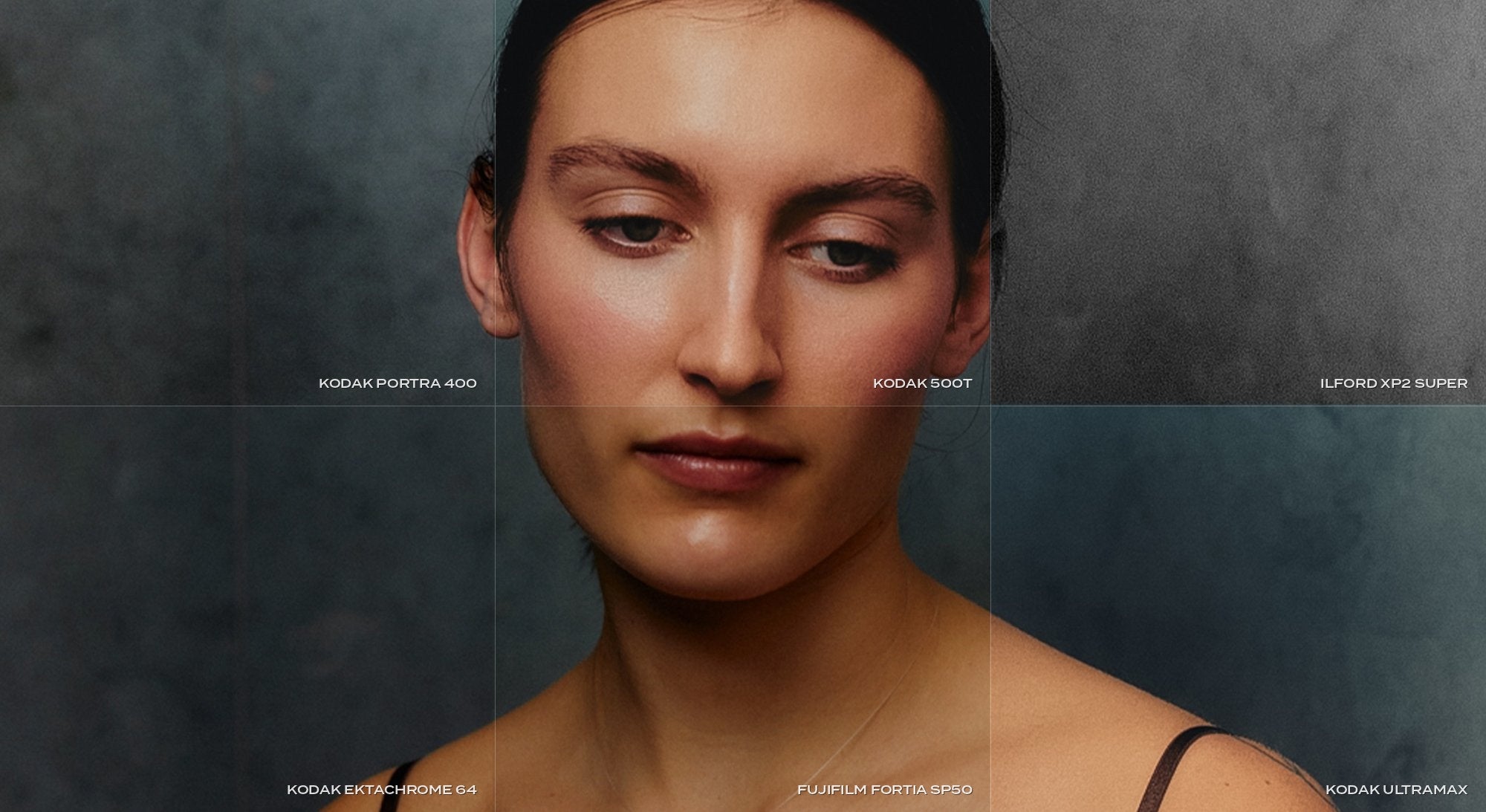
Task: Click the Fujifilm Fortia SP50 label
Action: (884, 790)
